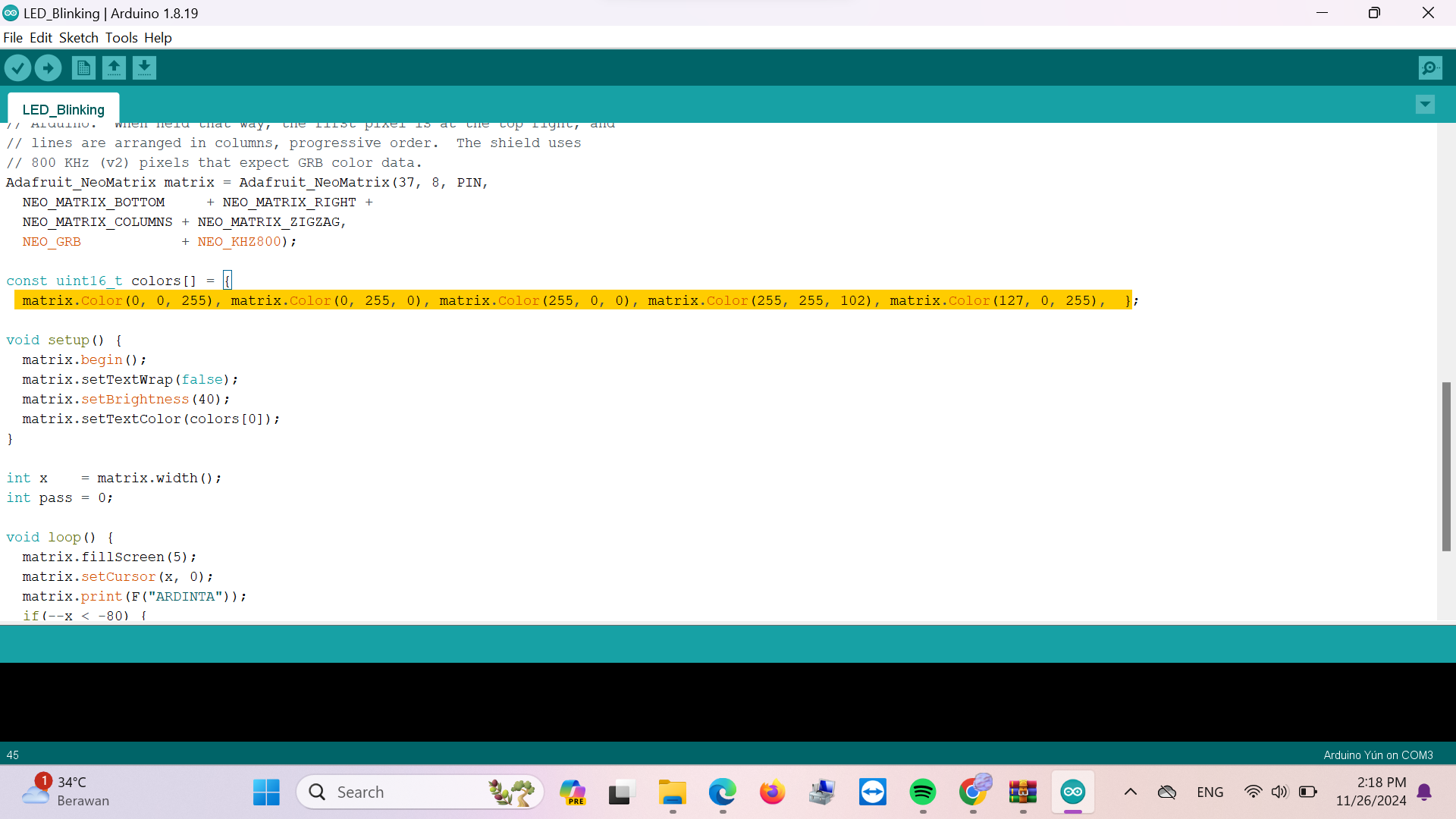Select the LED_Blinking tab
Viewport: 1456px width, 819px height.
coord(63,109)
